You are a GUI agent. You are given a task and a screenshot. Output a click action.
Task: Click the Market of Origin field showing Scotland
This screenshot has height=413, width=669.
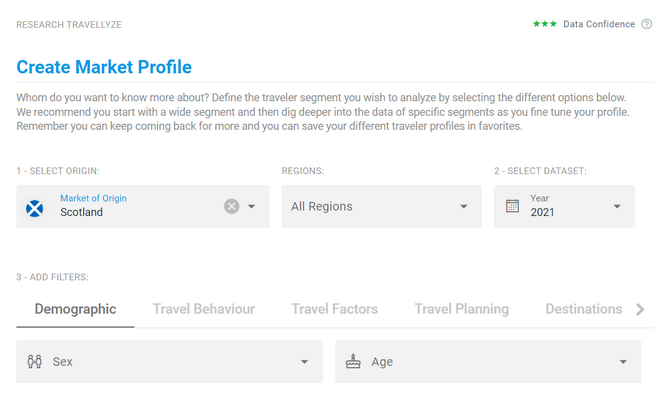click(143, 206)
